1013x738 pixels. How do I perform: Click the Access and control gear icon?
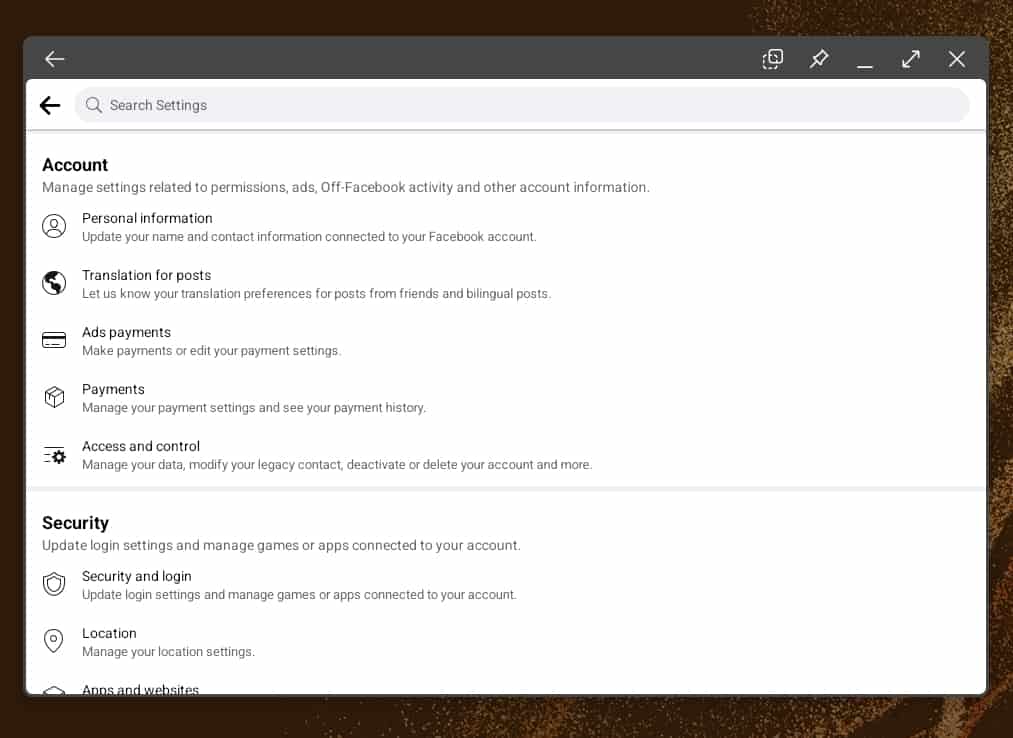point(54,455)
